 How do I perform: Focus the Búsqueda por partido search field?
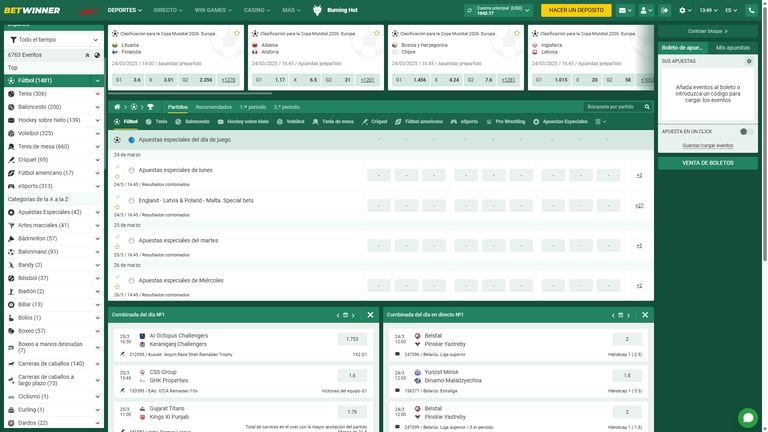pos(613,107)
